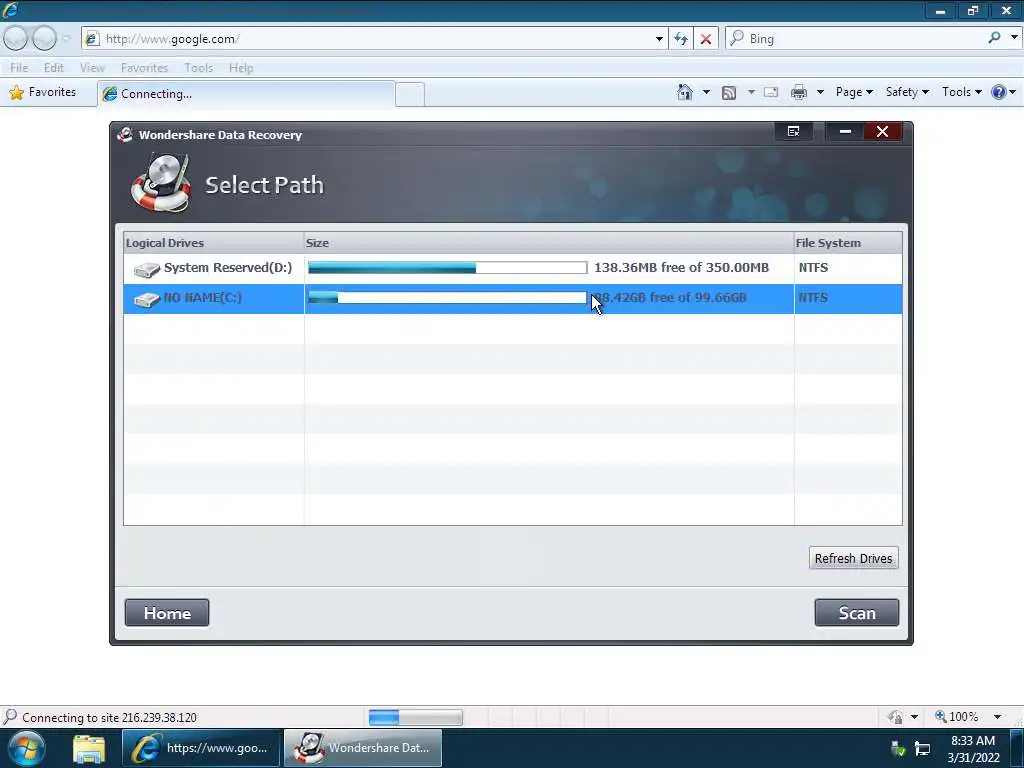The image size is (1024, 768).
Task: Click the Print icon
Action: pyautogui.click(x=799, y=92)
